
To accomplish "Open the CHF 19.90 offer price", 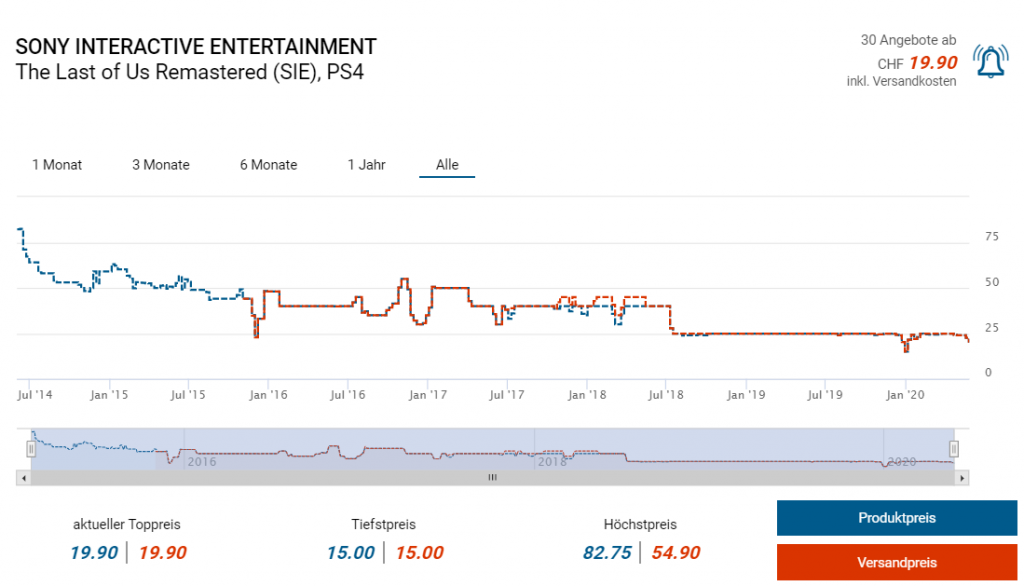I will (933, 63).
